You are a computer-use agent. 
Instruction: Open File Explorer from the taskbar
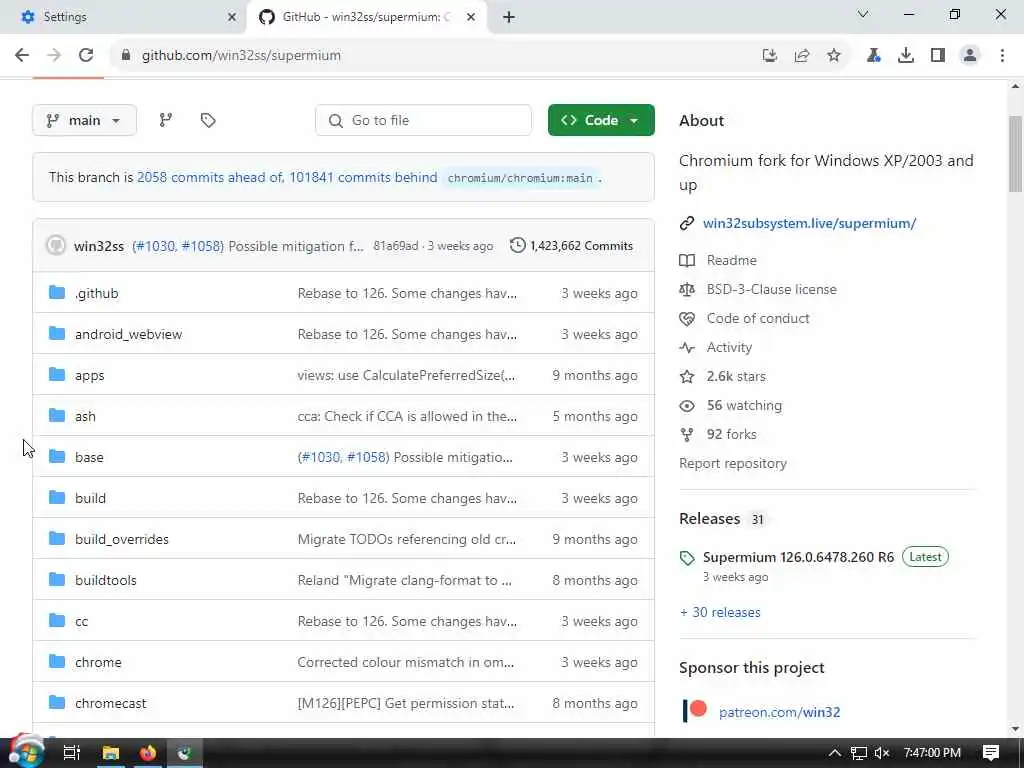coord(110,753)
